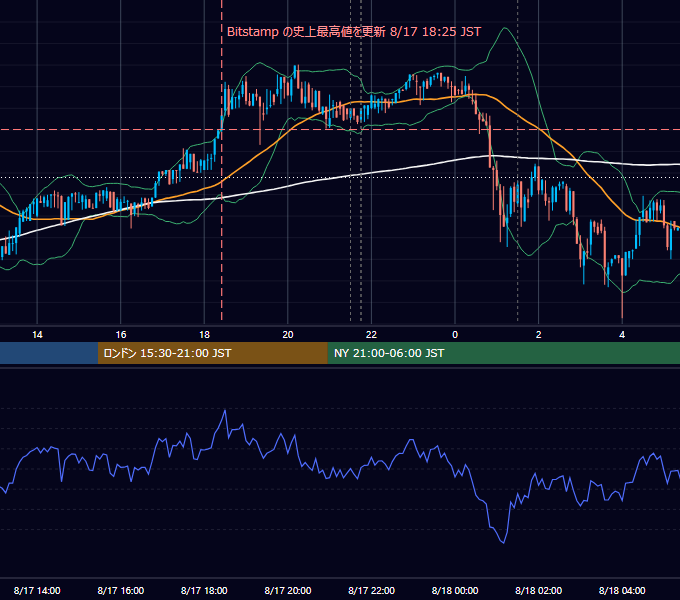Click the 22 hour axis label
Viewport: 680px width, 600px height.
[371, 335]
